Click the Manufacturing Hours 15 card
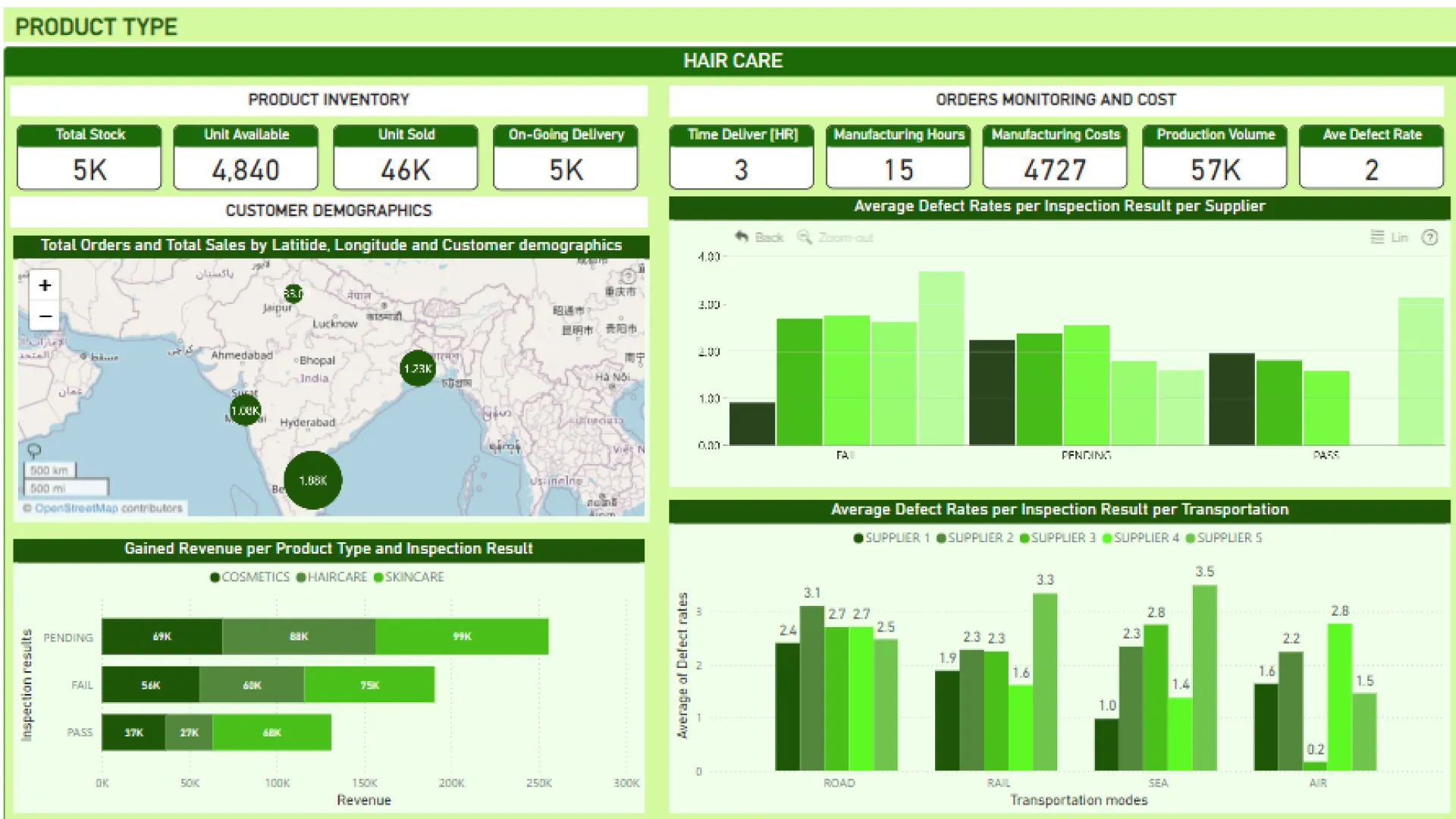Screen dimensions: 1456x819 click(x=899, y=157)
